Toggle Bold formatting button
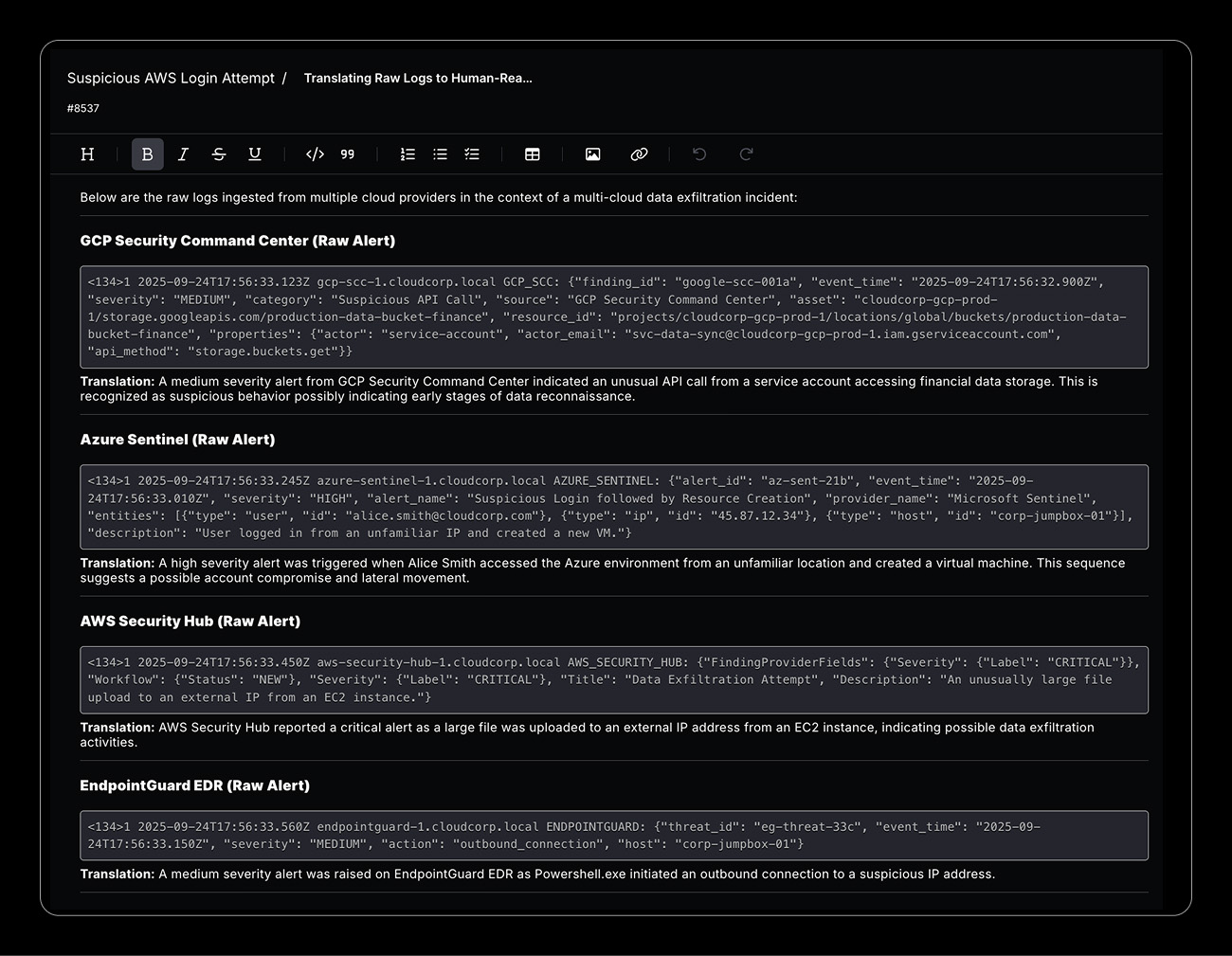The height and width of the screenshot is (956, 1232). pos(147,154)
